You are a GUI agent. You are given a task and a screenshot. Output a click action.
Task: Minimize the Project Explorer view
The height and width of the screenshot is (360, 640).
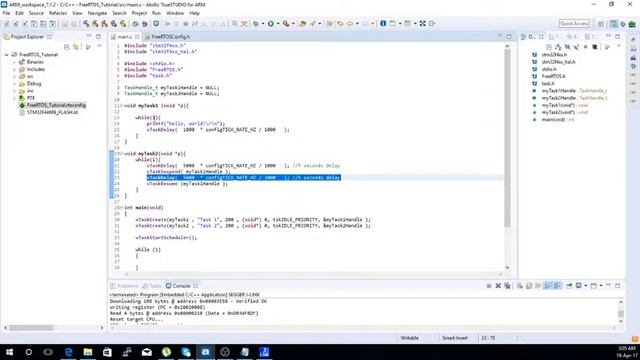[89, 37]
